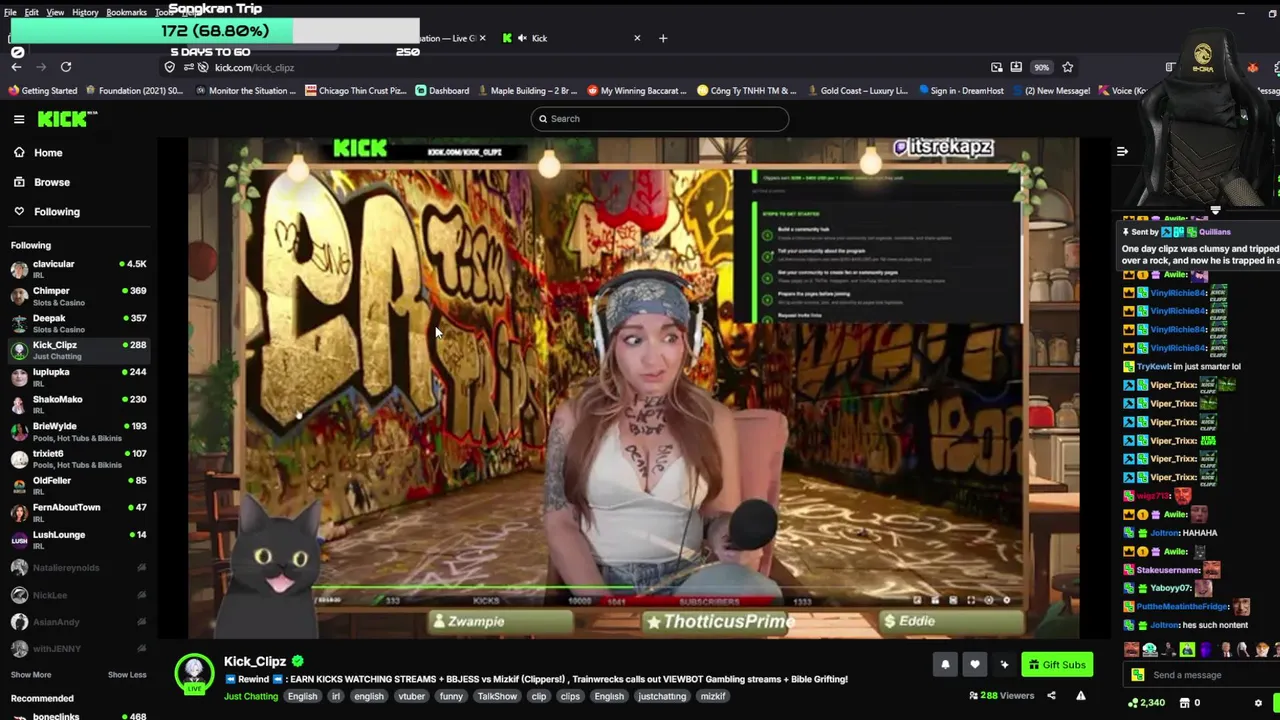The height and width of the screenshot is (720, 1280).
Task: Collapse chat panel arrow icon
Action: pos(1122,152)
